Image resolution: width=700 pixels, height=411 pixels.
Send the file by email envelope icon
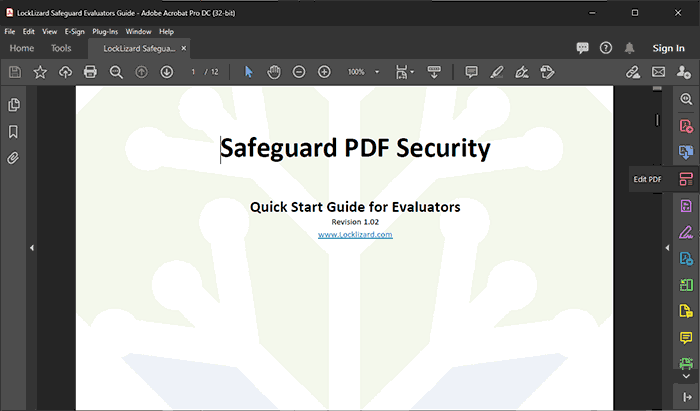[x=658, y=72]
